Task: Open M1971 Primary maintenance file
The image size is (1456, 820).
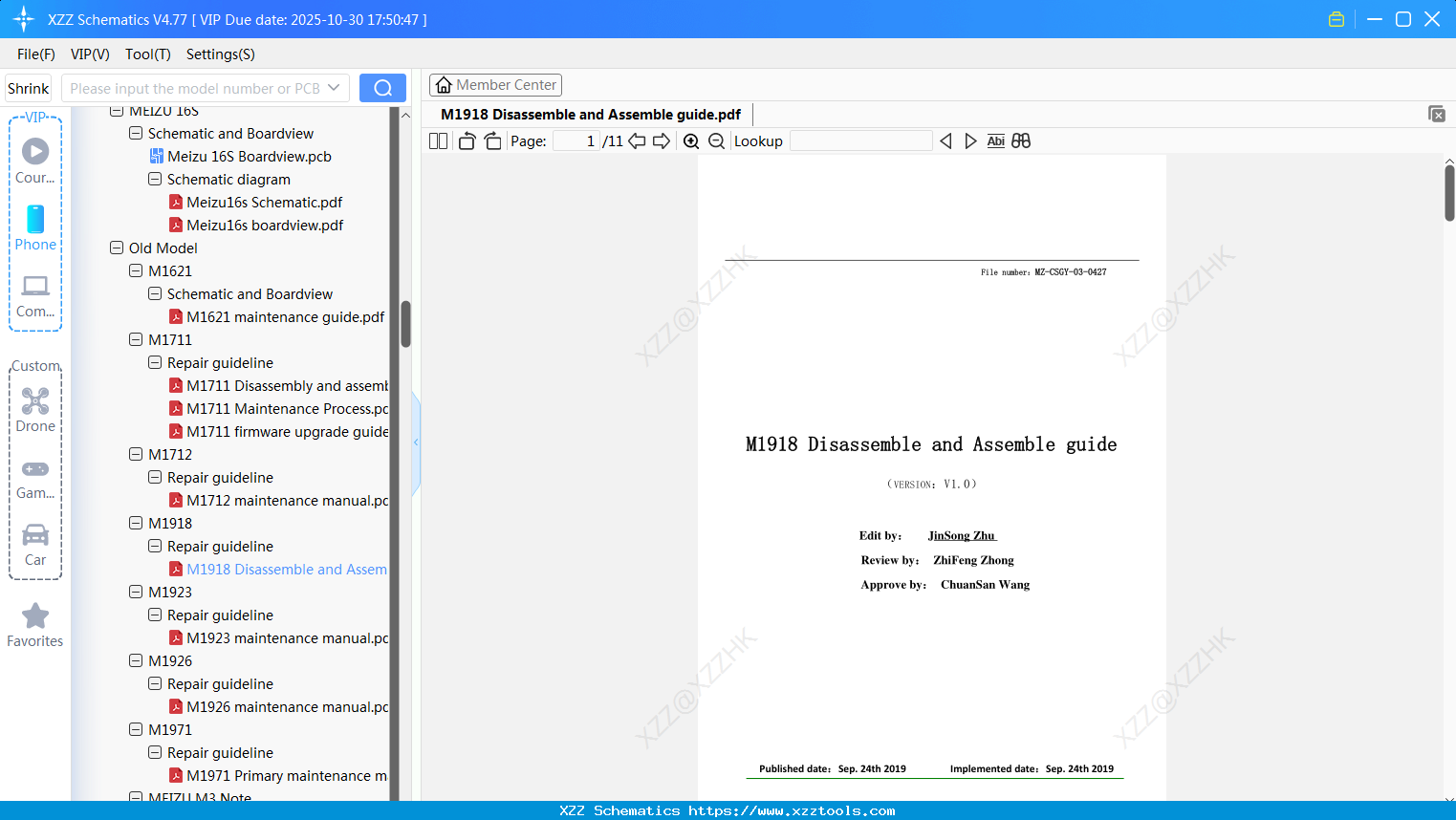Action: click(278, 776)
